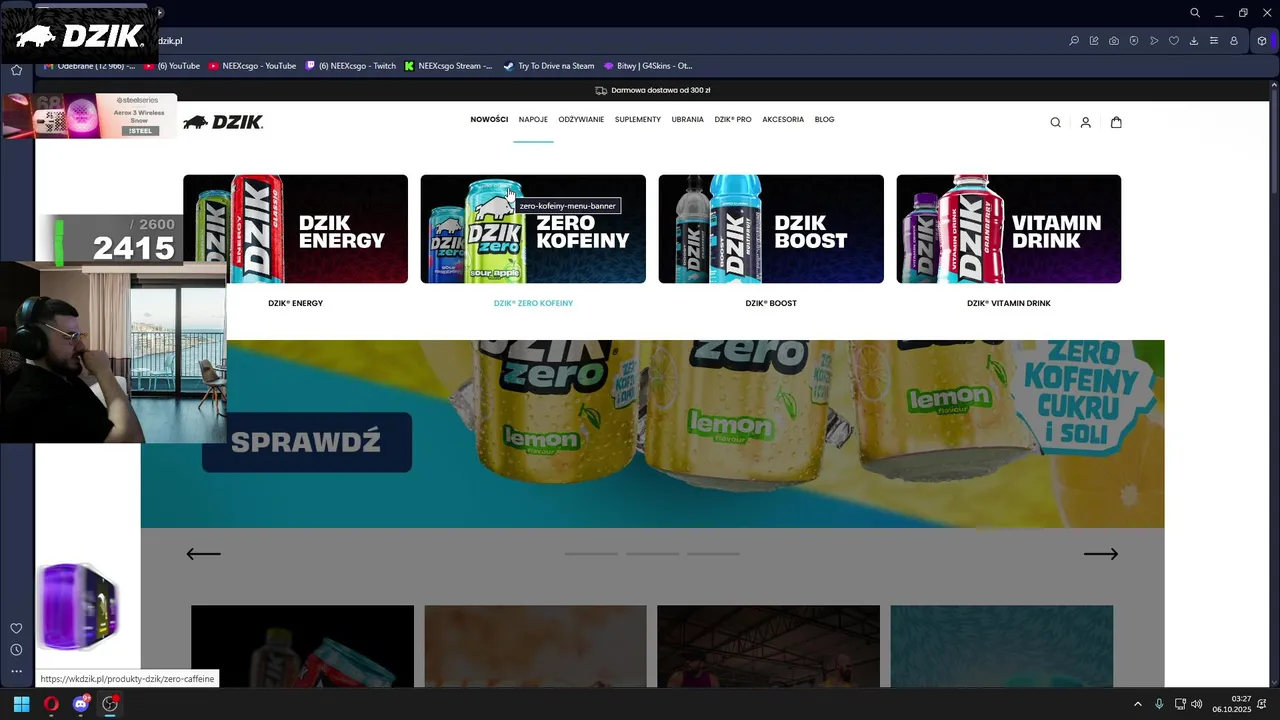The image size is (1280, 720).
Task: Open Easy Setup sliders icon
Action: coord(1214,41)
